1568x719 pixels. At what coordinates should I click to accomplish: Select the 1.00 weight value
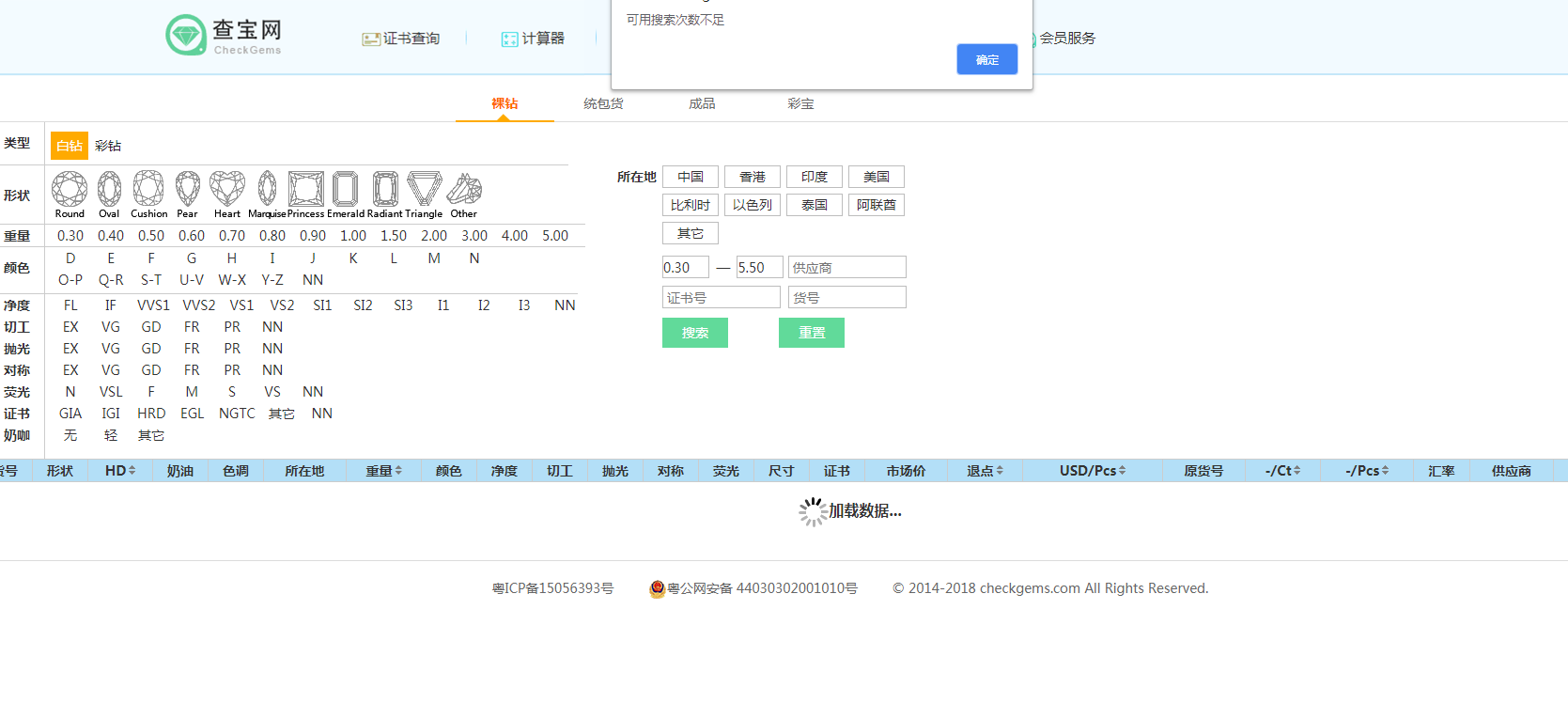click(353, 236)
